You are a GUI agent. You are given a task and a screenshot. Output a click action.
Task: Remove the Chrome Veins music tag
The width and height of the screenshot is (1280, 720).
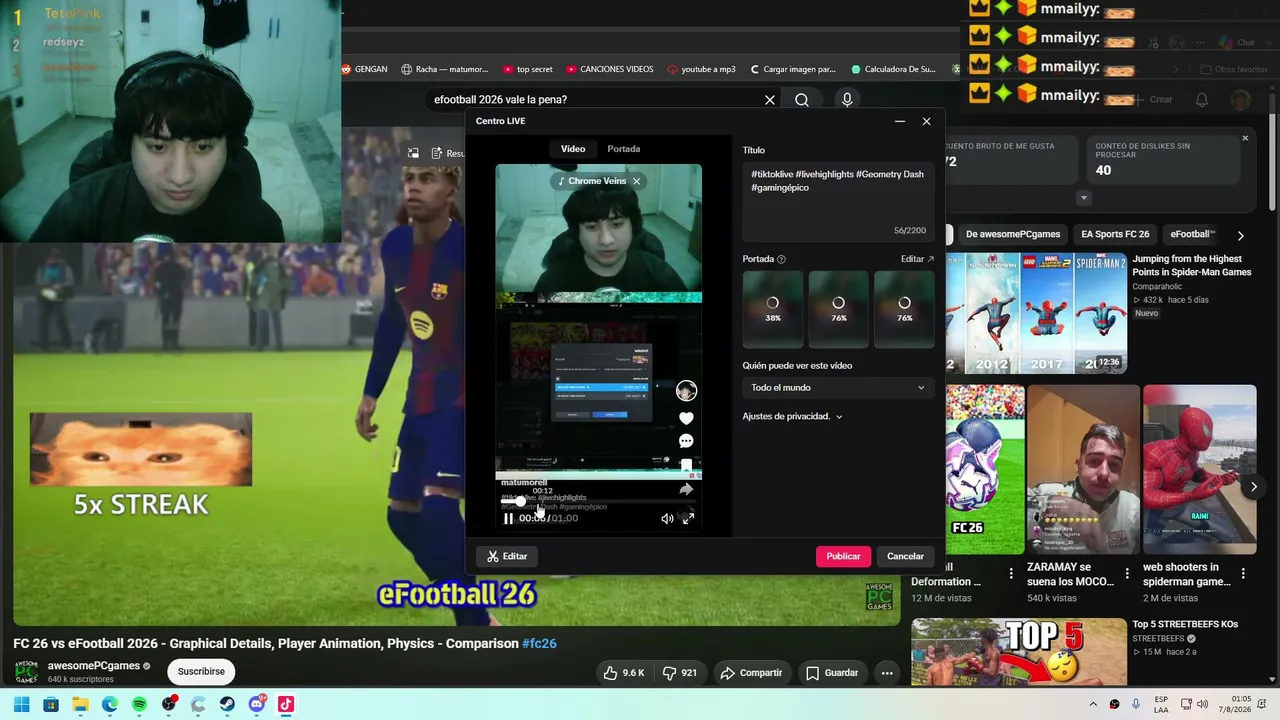[636, 181]
